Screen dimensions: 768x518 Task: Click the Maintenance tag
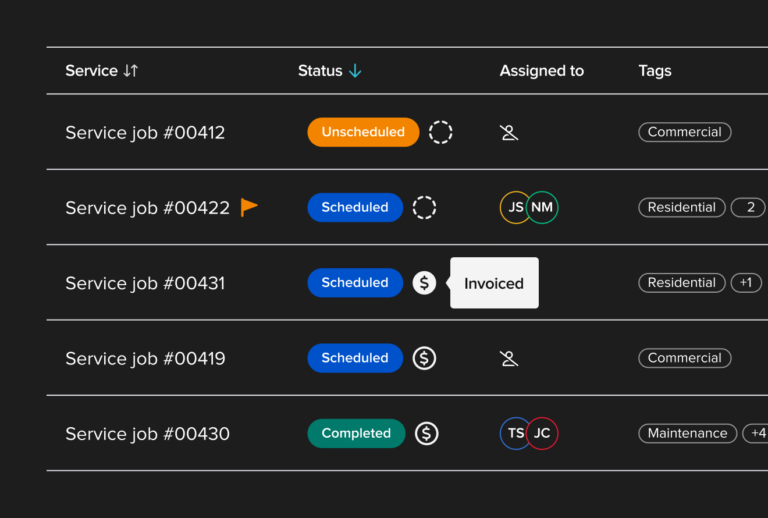pos(688,434)
